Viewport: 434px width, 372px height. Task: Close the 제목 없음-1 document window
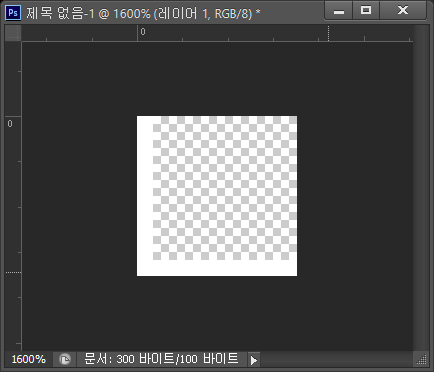(403, 11)
